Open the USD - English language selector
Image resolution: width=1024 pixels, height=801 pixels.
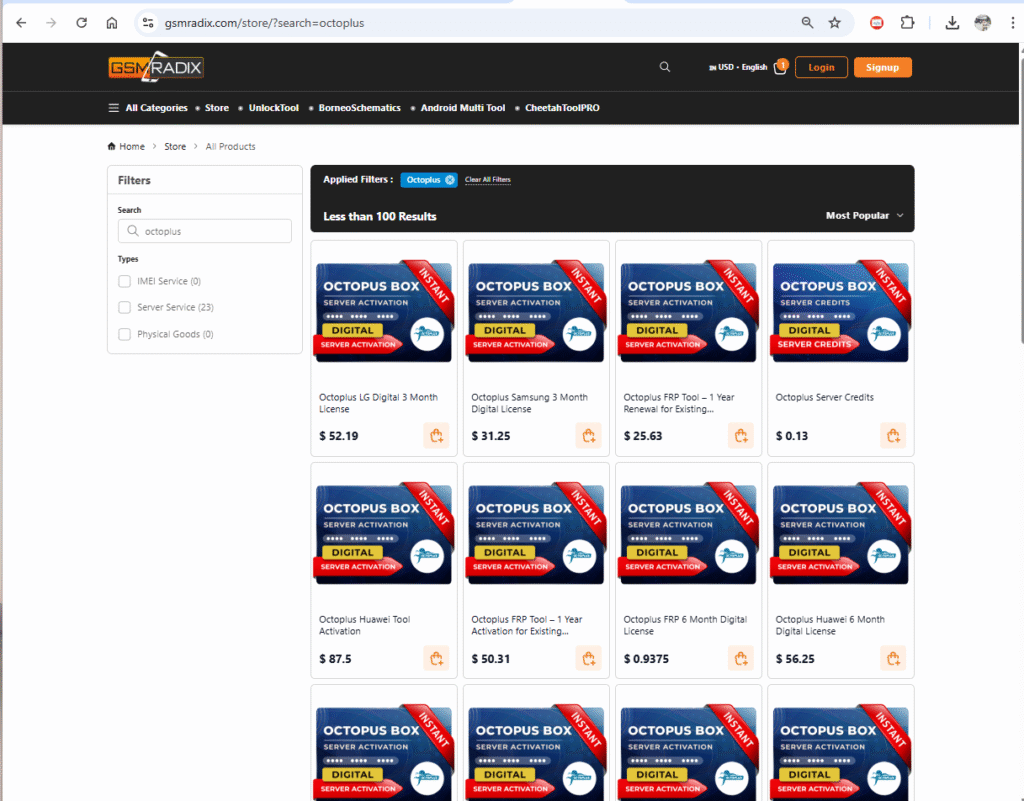click(x=738, y=67)
